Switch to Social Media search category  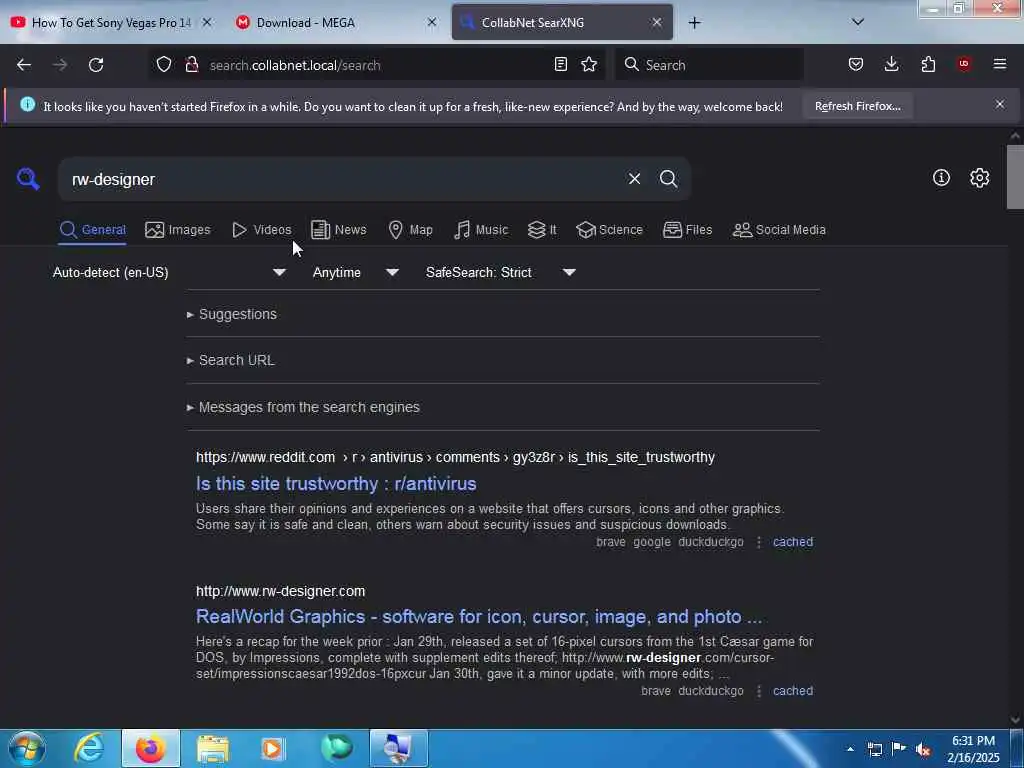(x=779, y=230)
